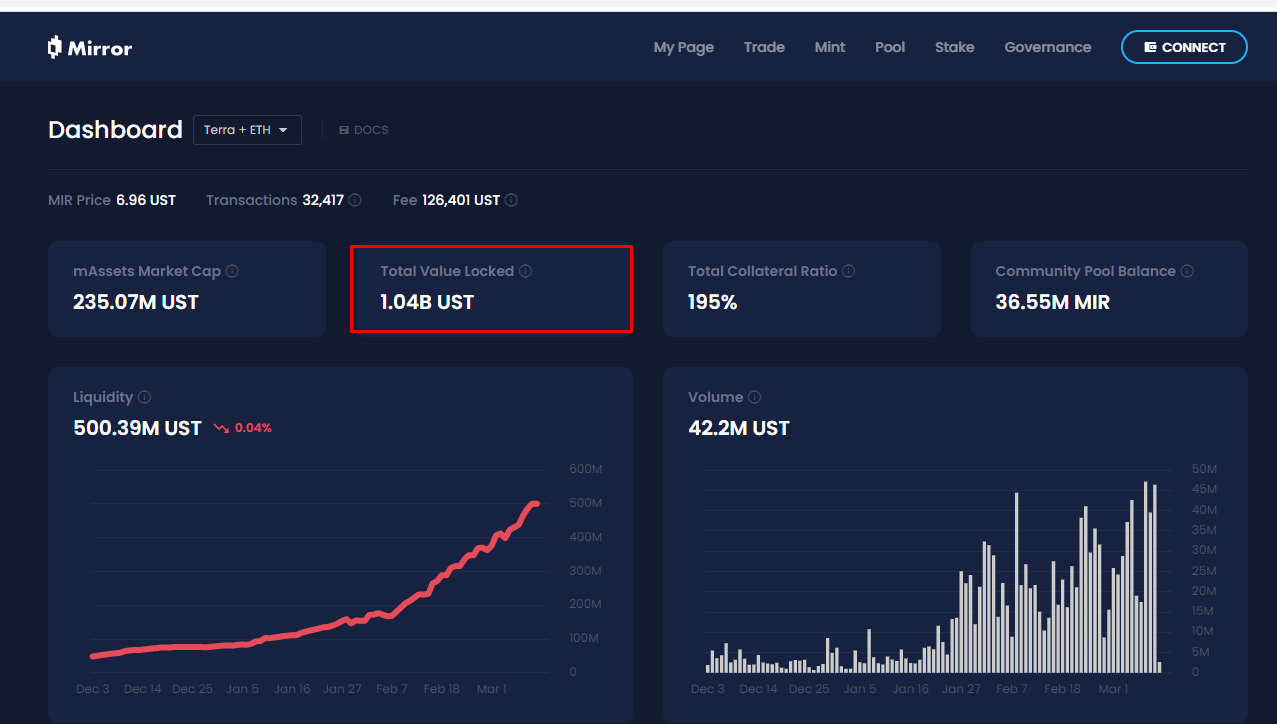Click transactions count 32,417

pyautogui.click(x=323, y=200)
